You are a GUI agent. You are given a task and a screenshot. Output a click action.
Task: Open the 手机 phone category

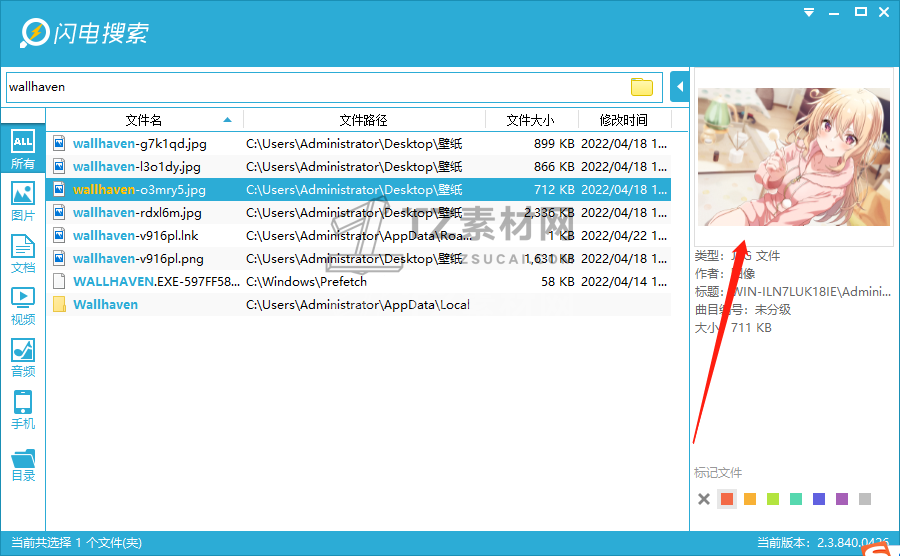[x=23, y=410]
